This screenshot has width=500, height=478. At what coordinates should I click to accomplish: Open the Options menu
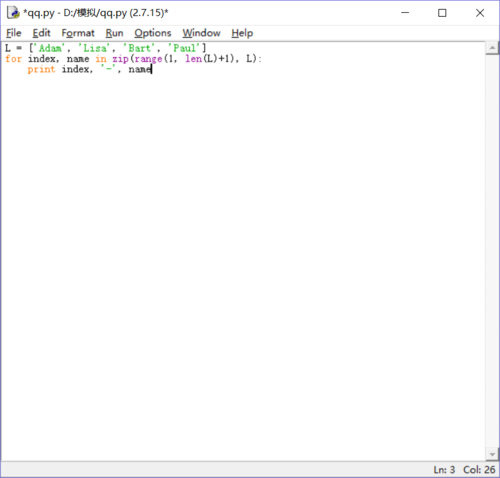click(153, 33)
